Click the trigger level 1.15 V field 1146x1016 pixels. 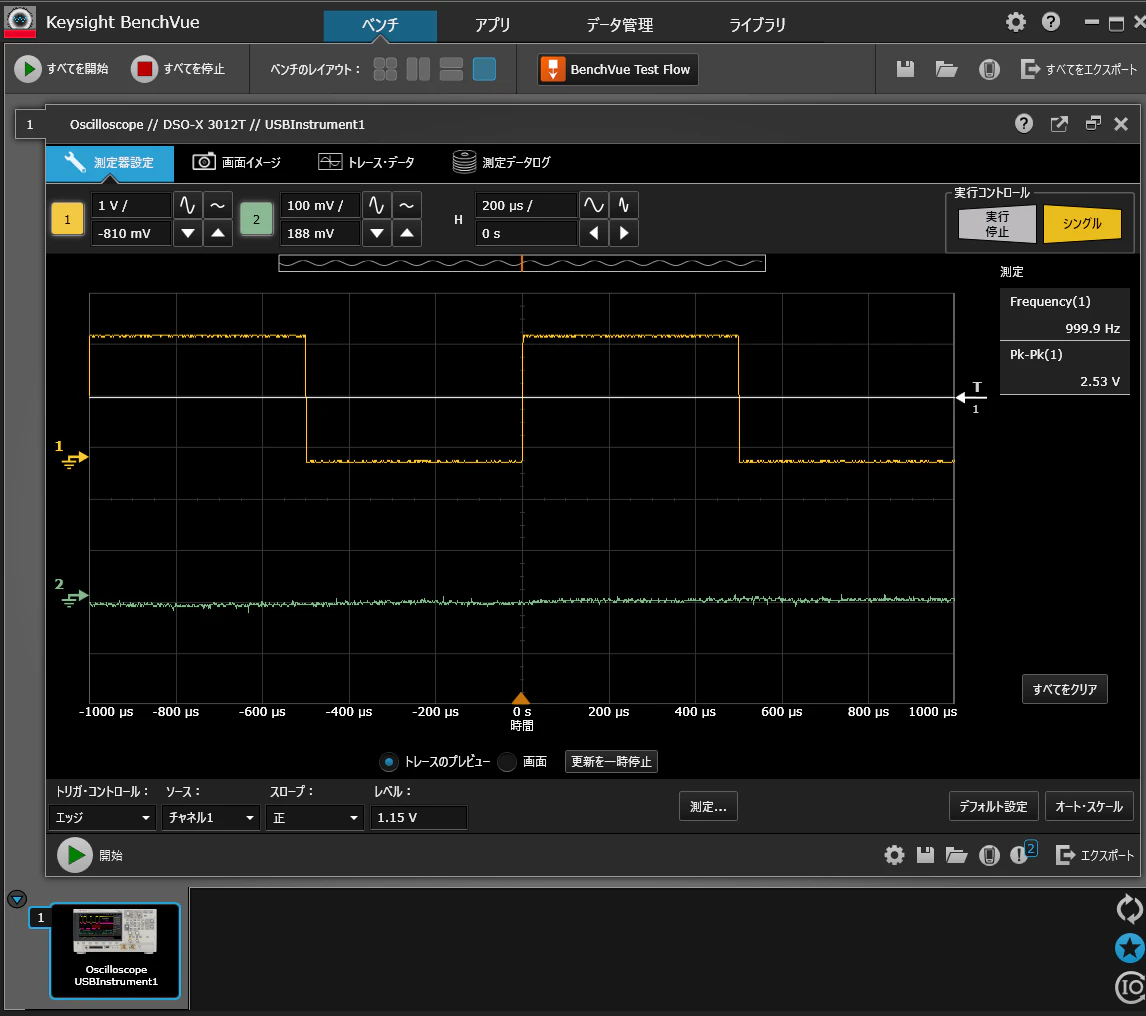tap(419, 817)
